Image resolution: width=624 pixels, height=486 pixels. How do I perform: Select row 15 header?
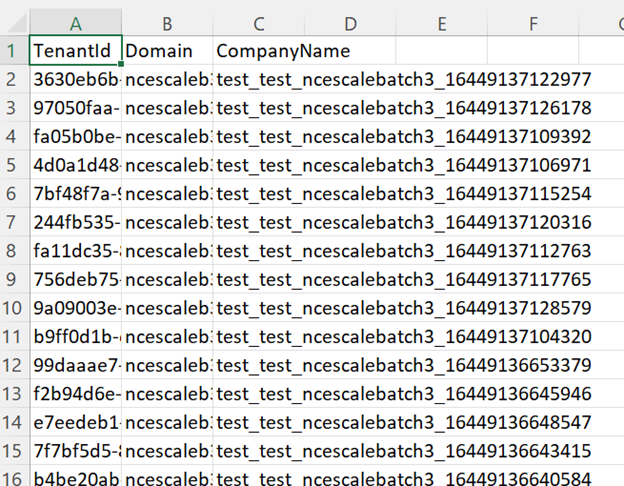tap(14, 450)
